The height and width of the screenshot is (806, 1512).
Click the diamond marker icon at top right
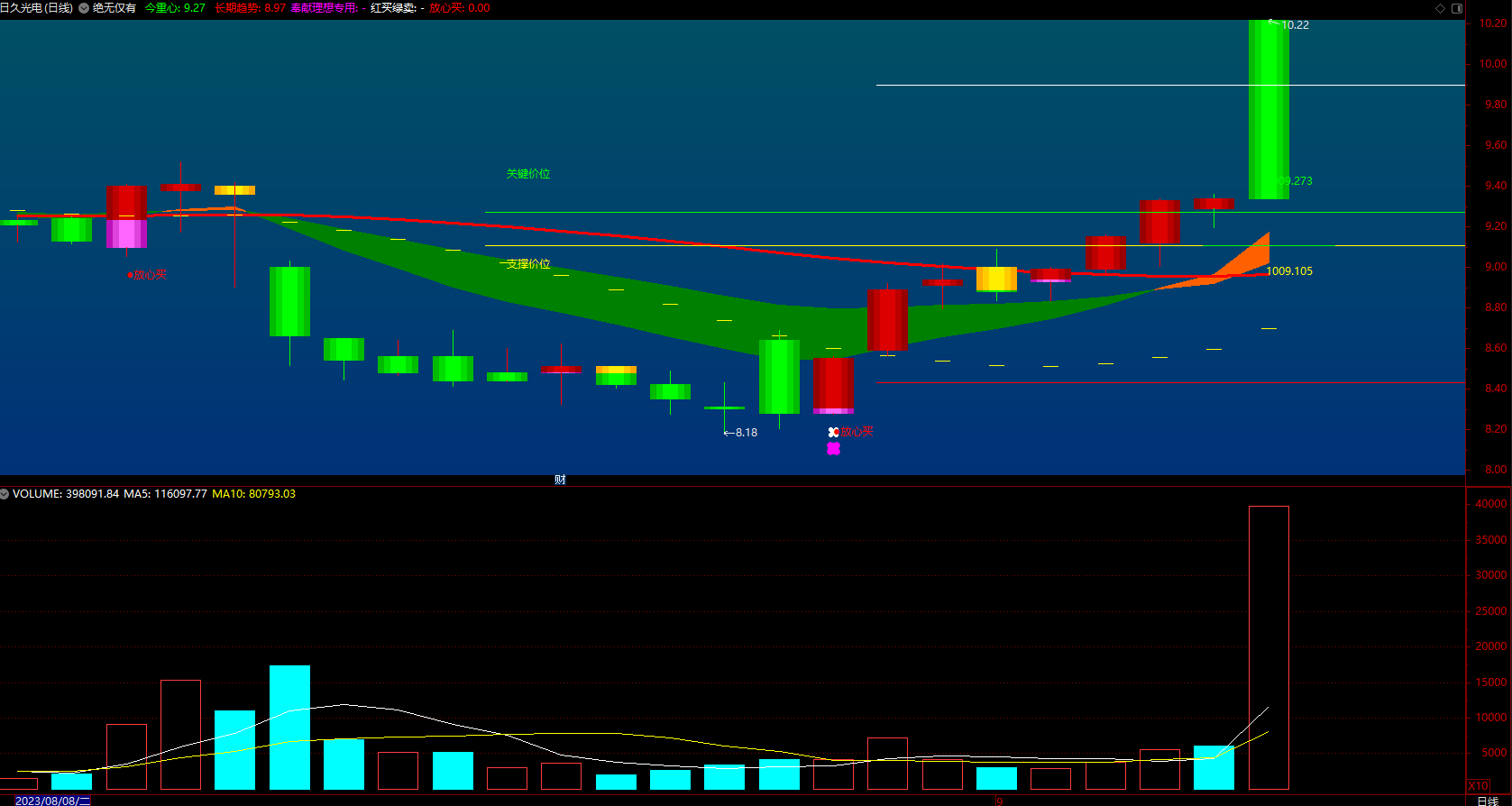tap(1440, 8)
